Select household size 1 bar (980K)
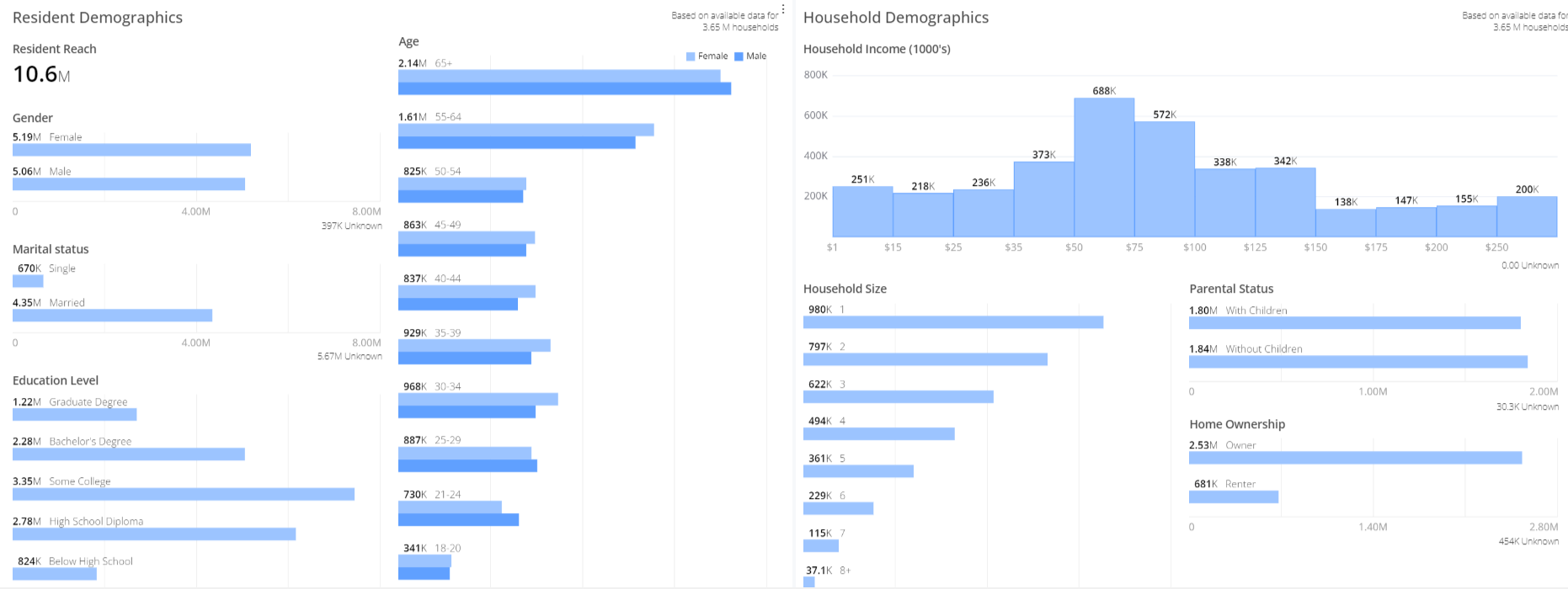This screenshot has height=589, width=1568. 953,322
